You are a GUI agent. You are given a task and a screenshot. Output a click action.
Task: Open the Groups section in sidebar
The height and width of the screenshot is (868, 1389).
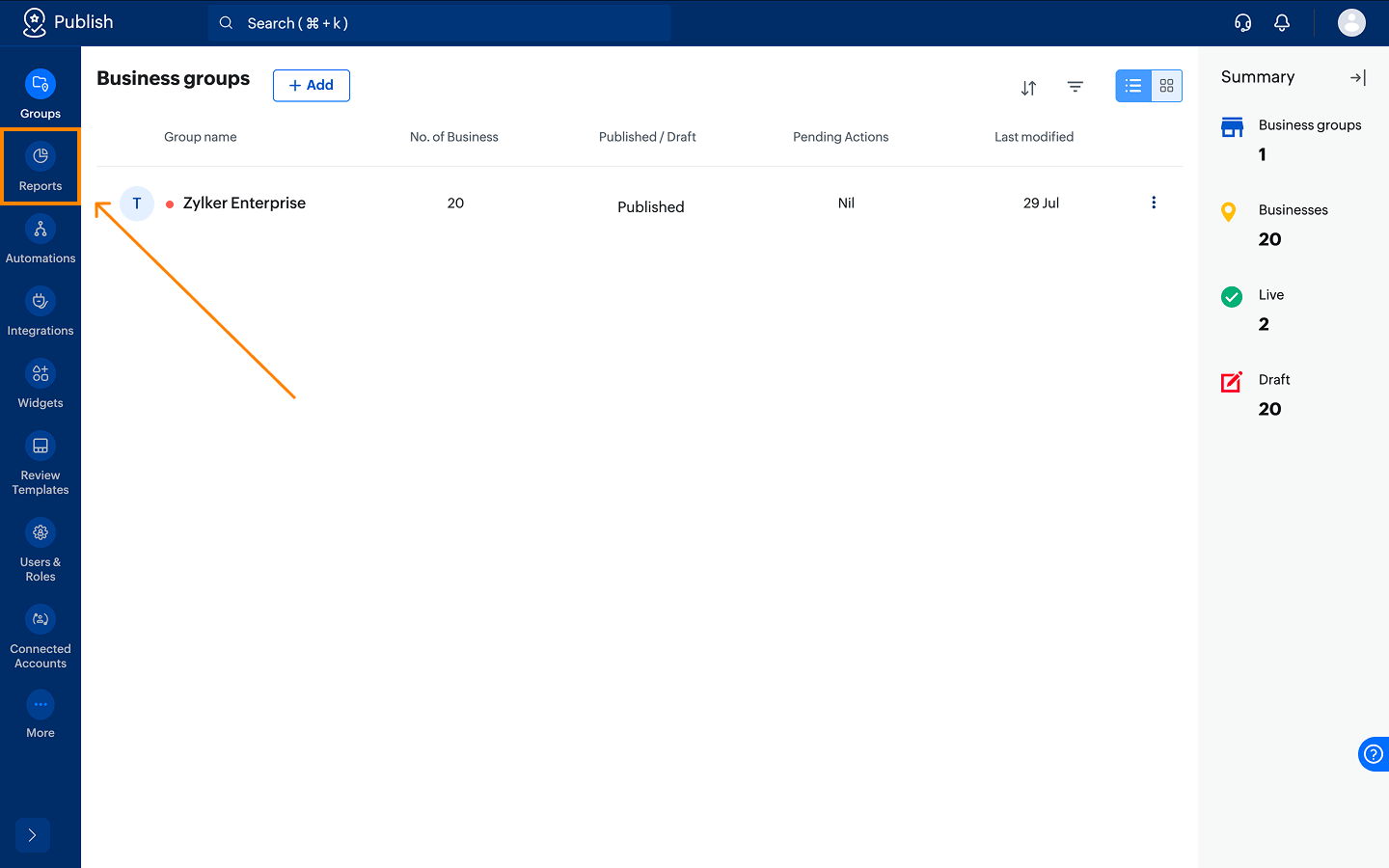click(41, 95)
